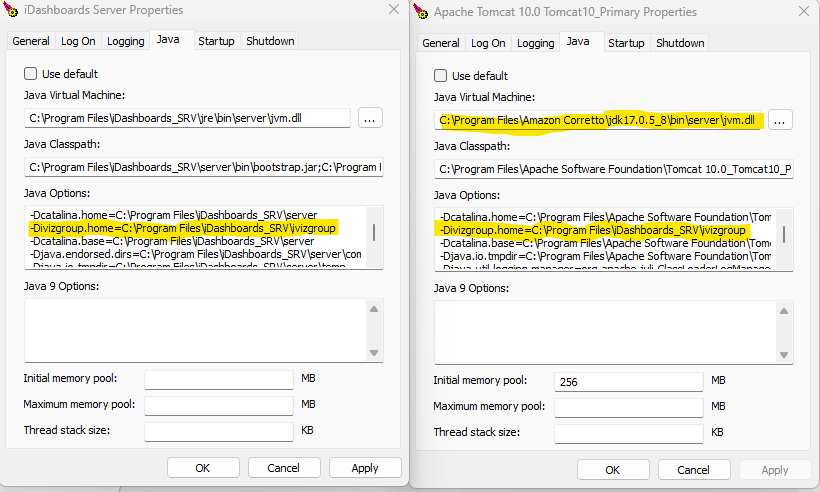
Task: Open Shutdown tab in iDashboards Server window
Action: 270,41
